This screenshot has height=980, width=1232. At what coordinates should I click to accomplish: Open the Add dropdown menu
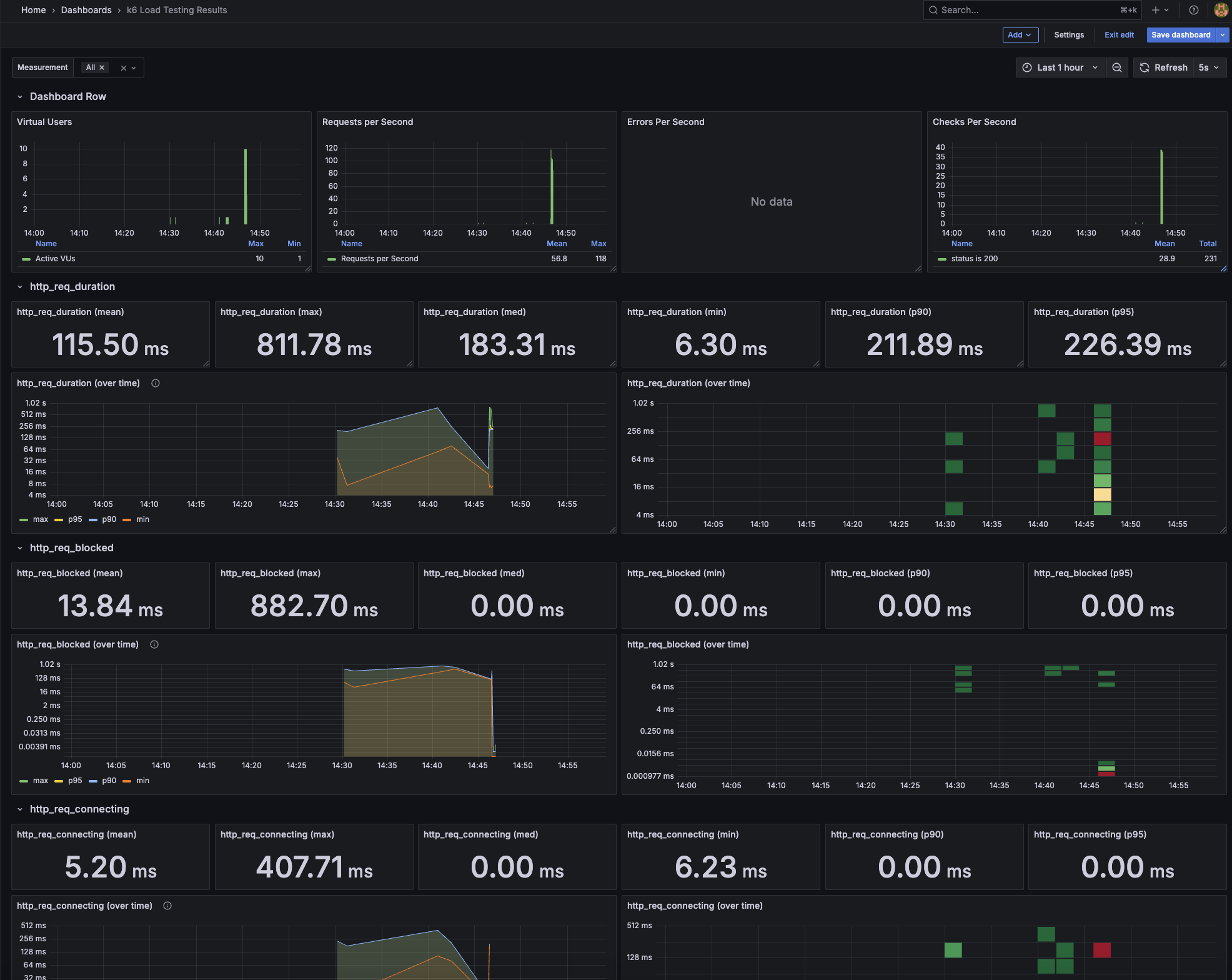coord(1020,35)
